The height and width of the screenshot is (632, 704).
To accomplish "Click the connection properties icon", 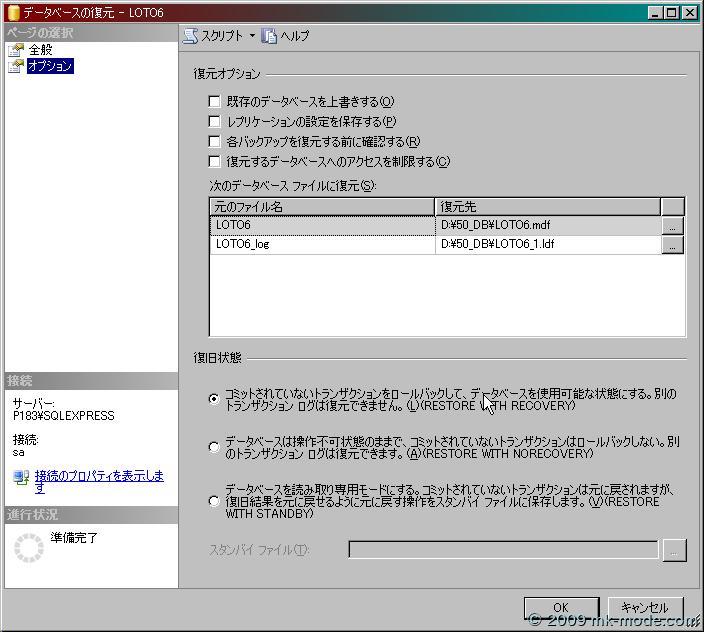I will (x=21, y=478).
